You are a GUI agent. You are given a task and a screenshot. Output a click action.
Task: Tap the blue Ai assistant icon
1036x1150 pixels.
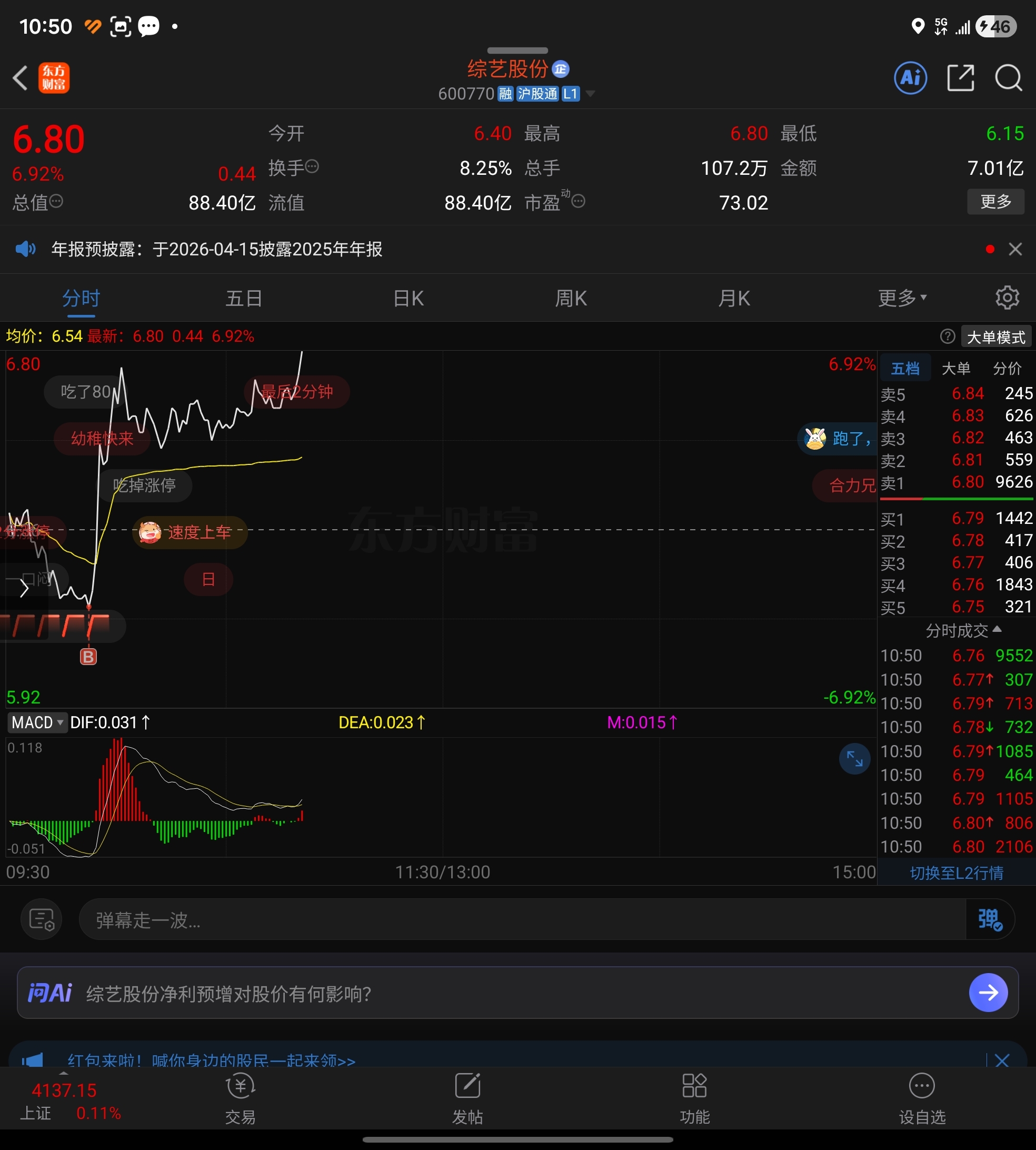tap(910, 77)
